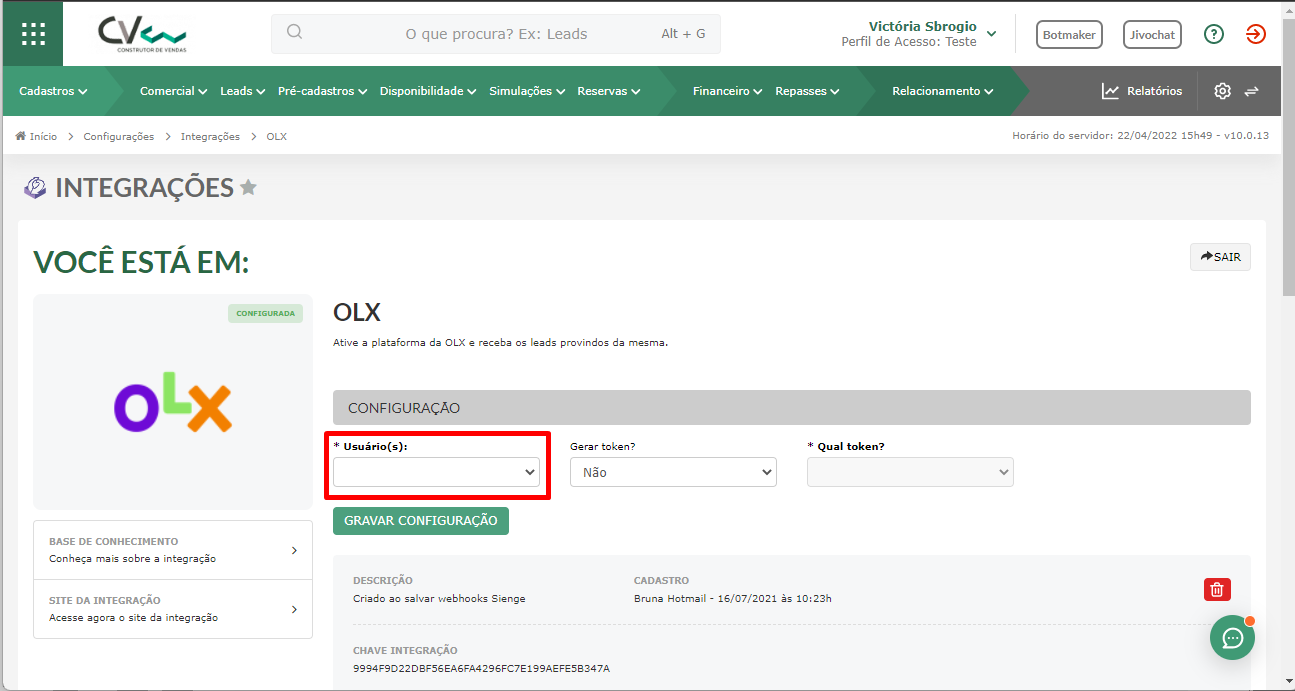Click the SAIR button

click(1220, 257)
